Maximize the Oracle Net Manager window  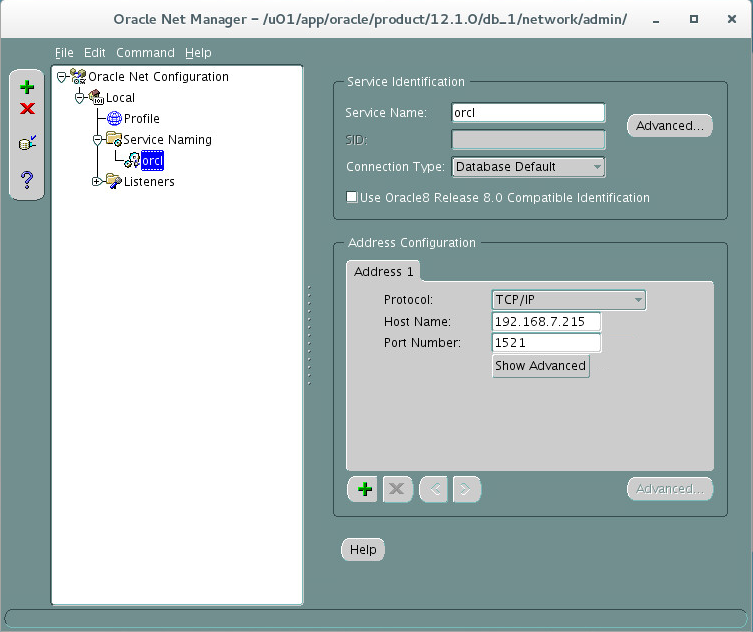pyautogui.click(x=693, y=19)
